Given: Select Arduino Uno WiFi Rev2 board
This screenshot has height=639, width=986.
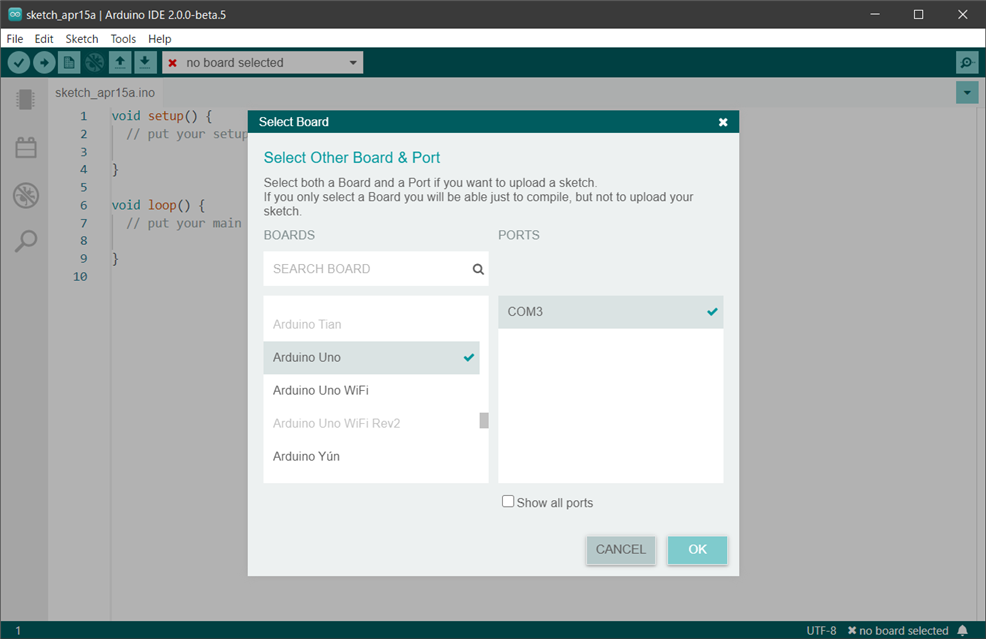Looking at the screenshot, I should (x=371, y=423).
